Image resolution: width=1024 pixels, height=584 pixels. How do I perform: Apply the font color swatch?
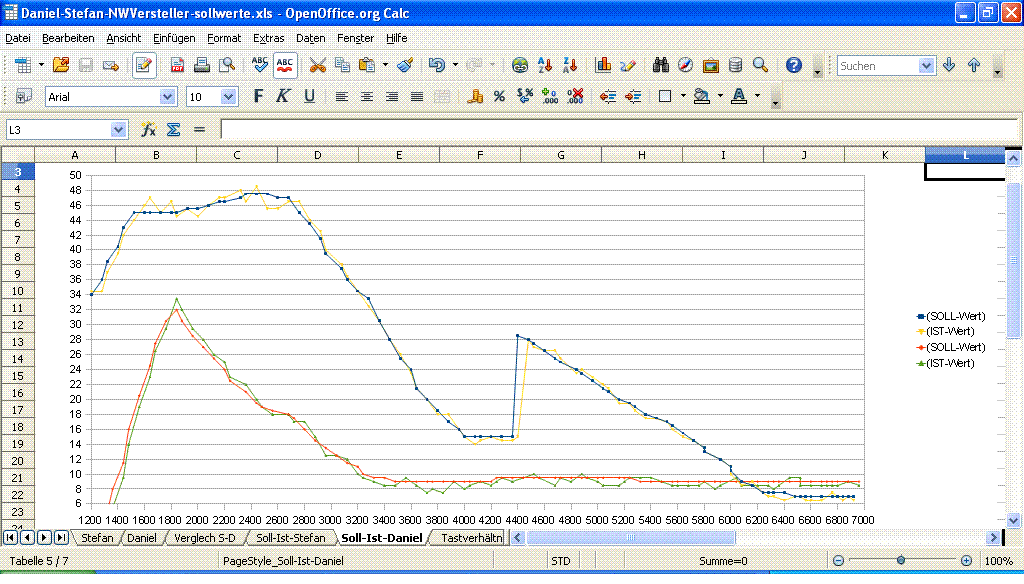(x=739, y=97)
